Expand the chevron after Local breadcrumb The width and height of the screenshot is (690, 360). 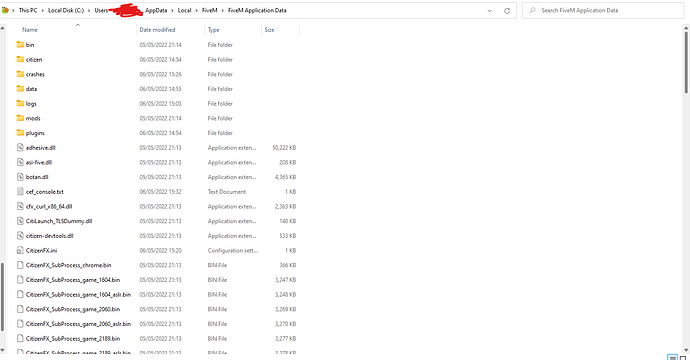197,11
